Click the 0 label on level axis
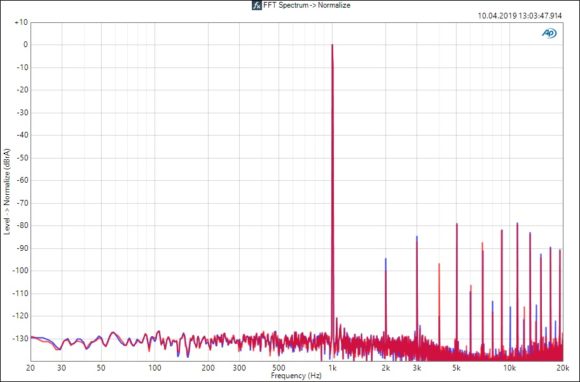 pyautogui.click(x=26, y=45)
